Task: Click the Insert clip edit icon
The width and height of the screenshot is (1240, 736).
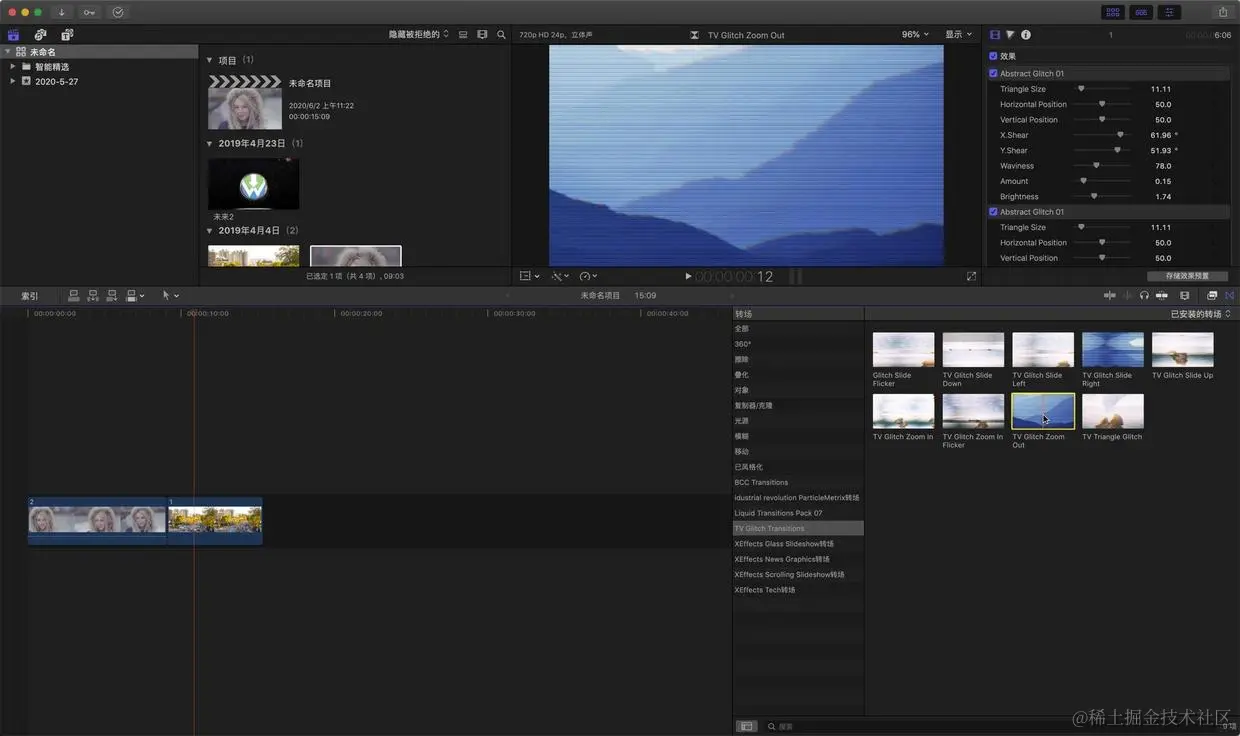Action: [x=93, y=296]
